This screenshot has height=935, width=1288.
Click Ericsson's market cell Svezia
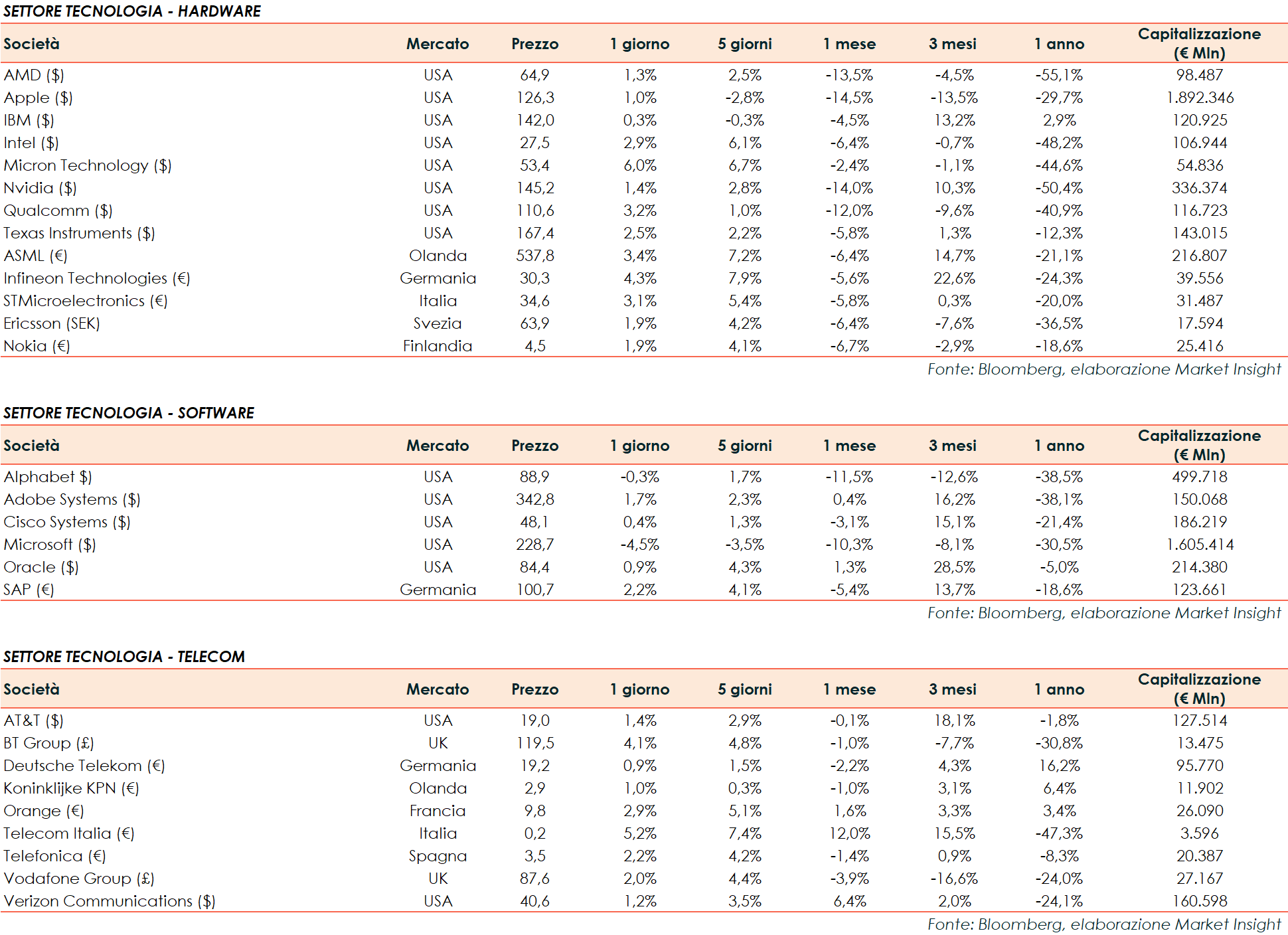coord(438,323)
